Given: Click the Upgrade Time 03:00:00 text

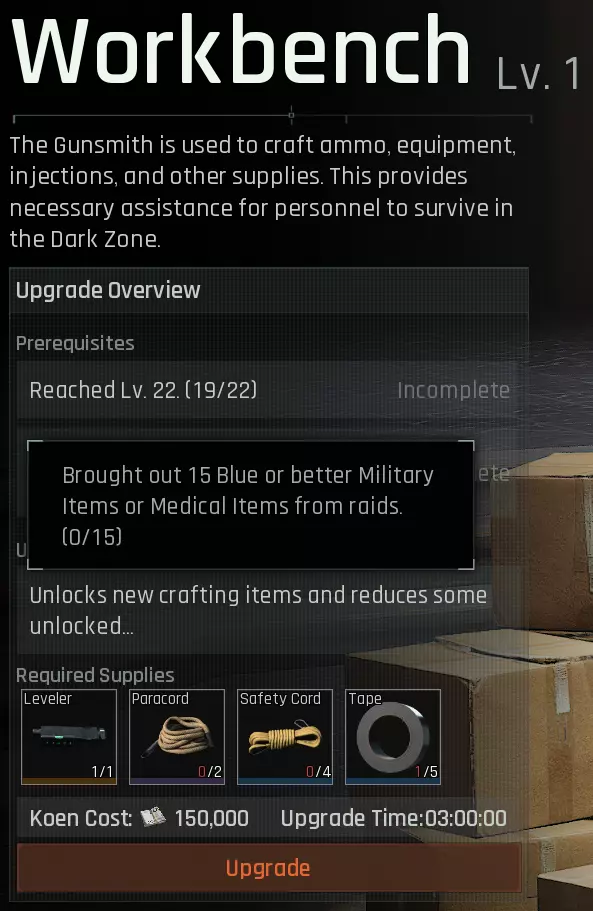Looking at the screenshot, I should point(394,818).
